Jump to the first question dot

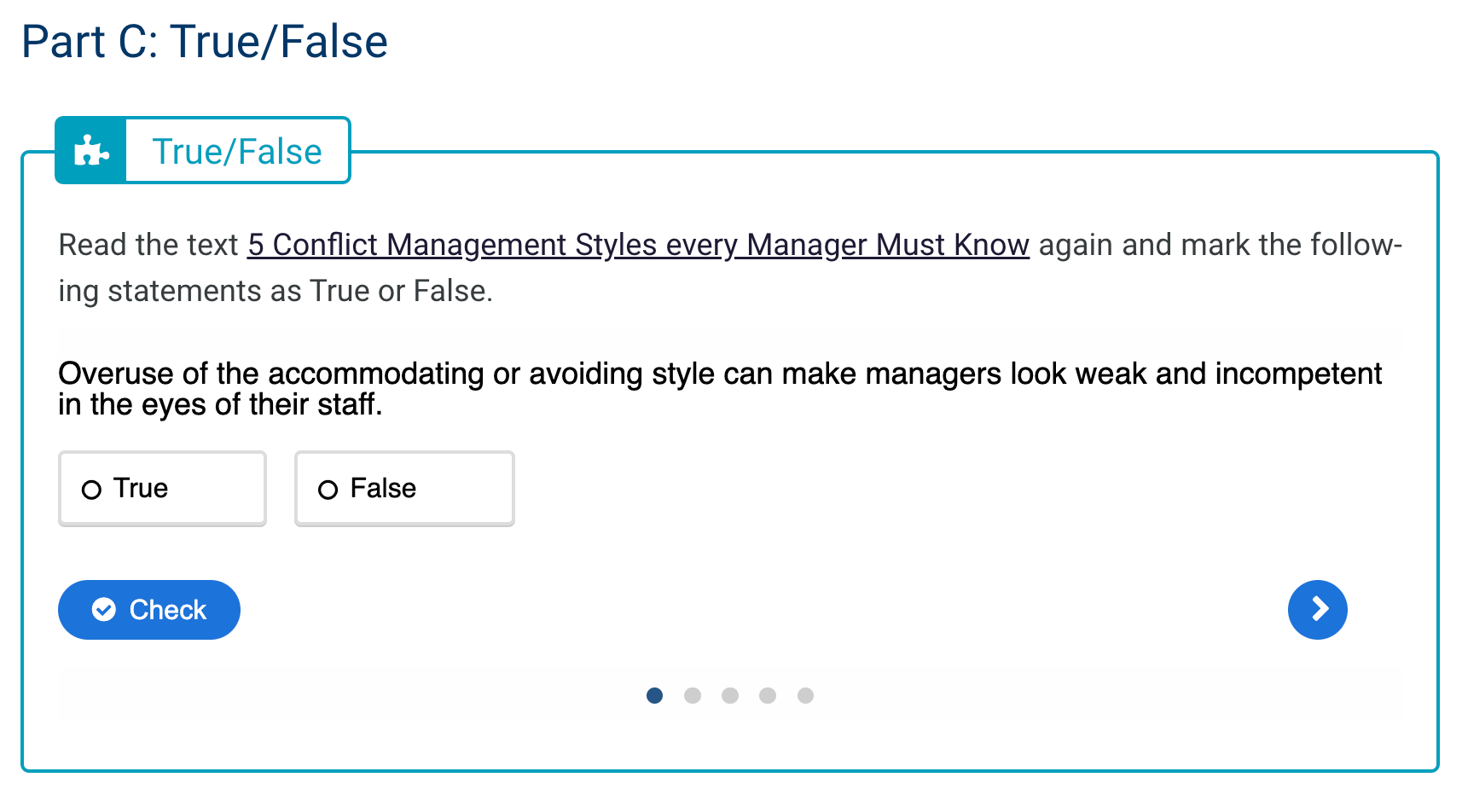click(x=654, y=695)
